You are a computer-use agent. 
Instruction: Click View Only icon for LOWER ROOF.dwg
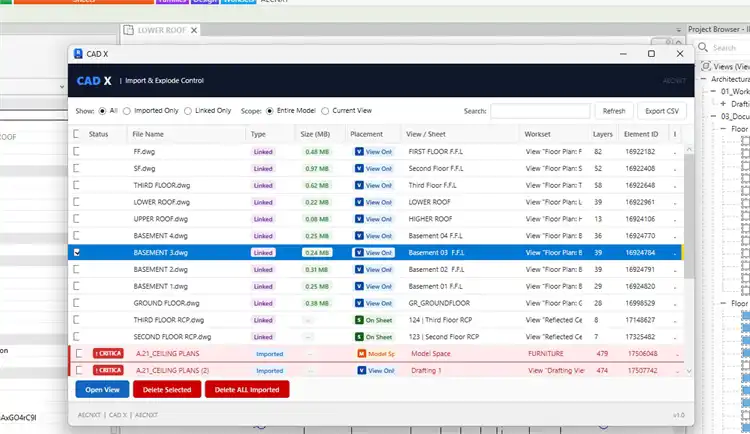[359, 202]
